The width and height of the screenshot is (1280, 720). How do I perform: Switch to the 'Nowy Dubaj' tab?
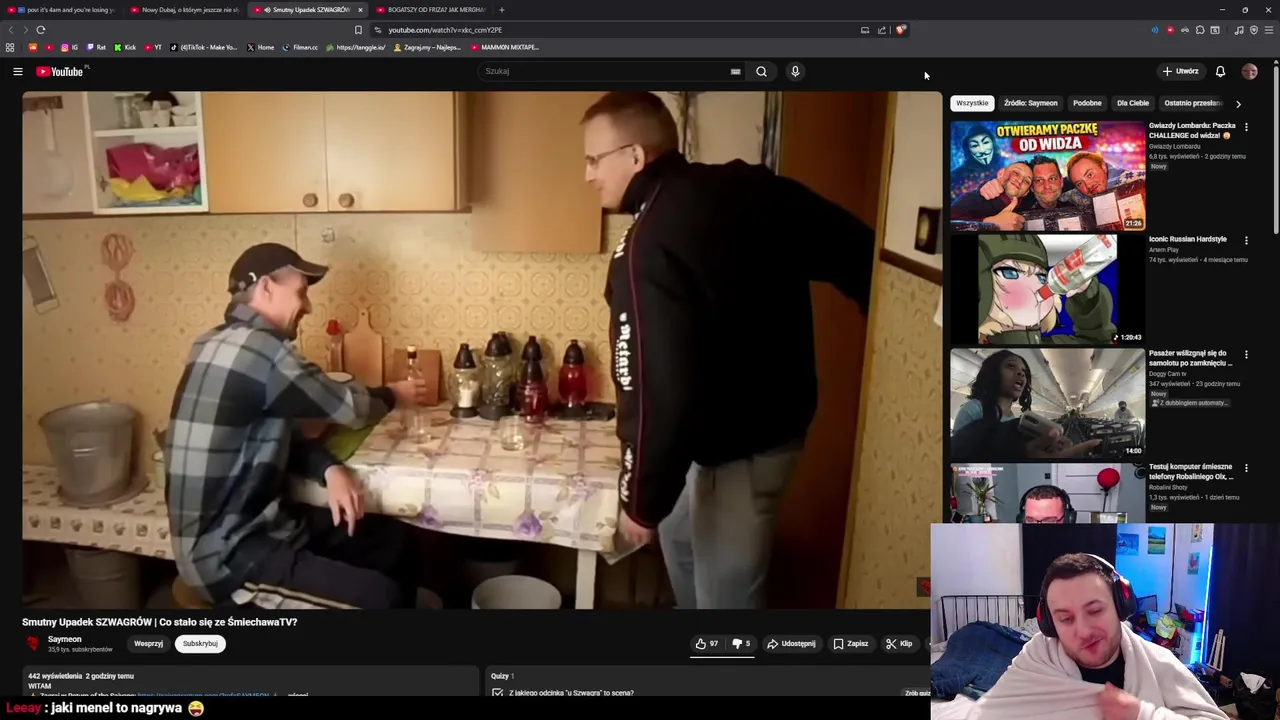186,10
